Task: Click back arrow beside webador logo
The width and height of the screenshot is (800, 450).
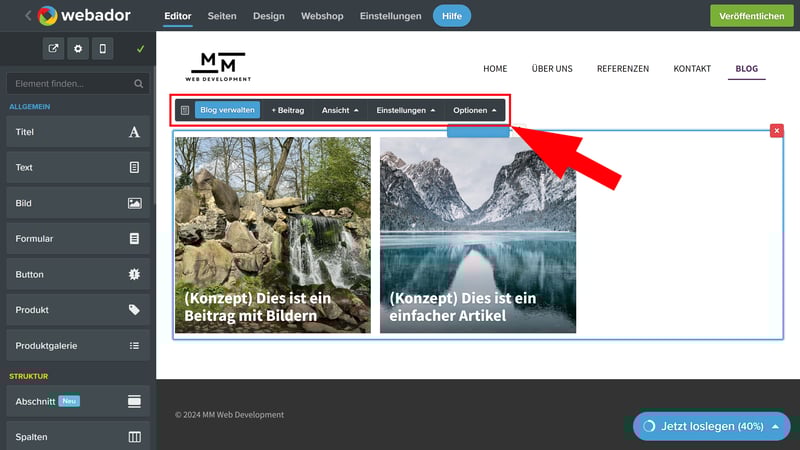Action: point(27,16)
